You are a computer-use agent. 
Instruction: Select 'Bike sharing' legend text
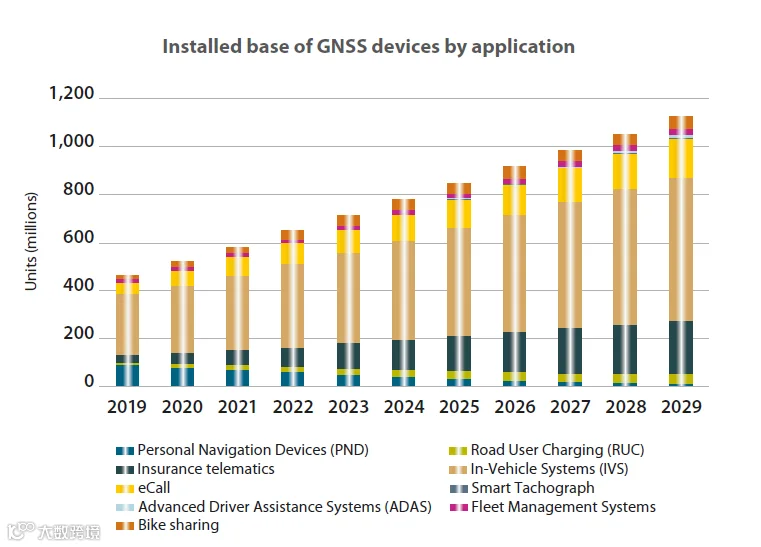178,526
